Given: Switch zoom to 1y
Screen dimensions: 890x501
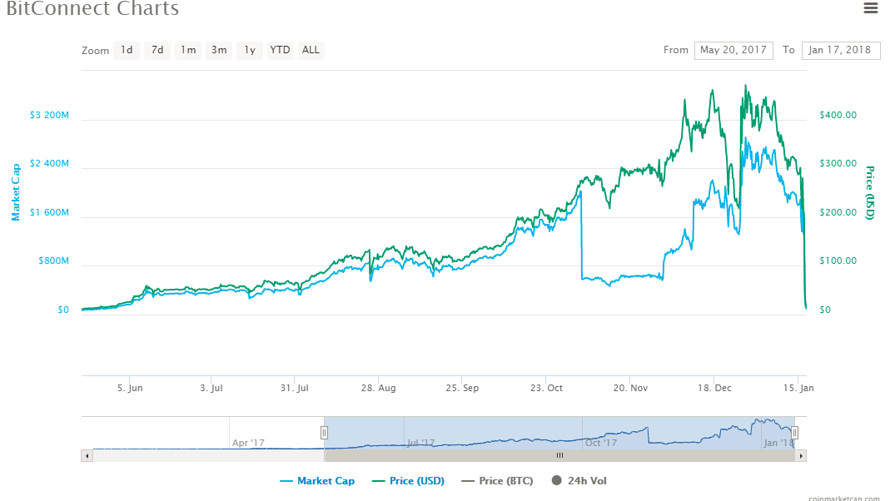Looking at the screenshot, I should click(250, 50).
